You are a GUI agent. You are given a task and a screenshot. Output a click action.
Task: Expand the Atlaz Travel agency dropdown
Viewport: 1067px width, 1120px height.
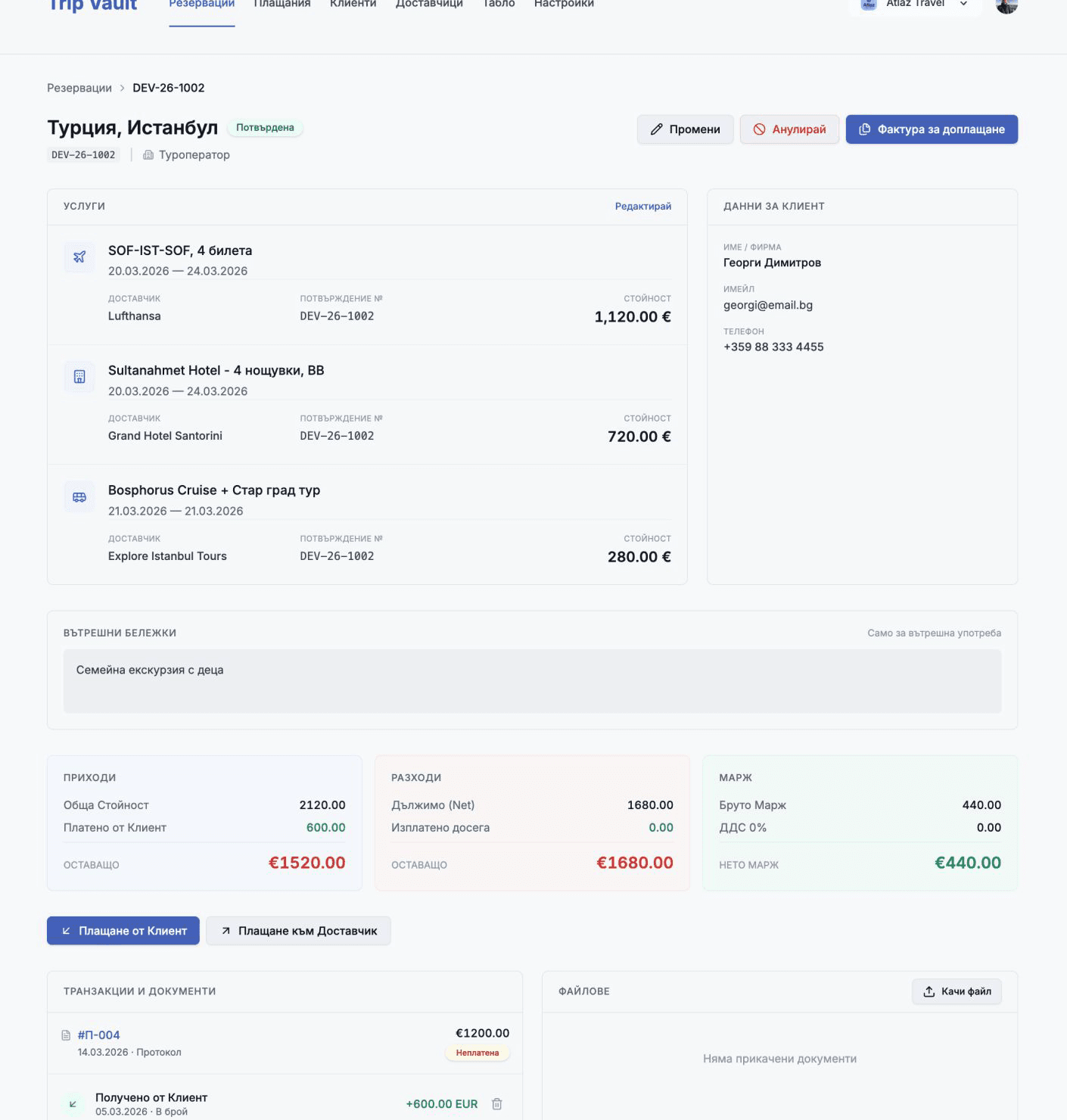(915, 5)
